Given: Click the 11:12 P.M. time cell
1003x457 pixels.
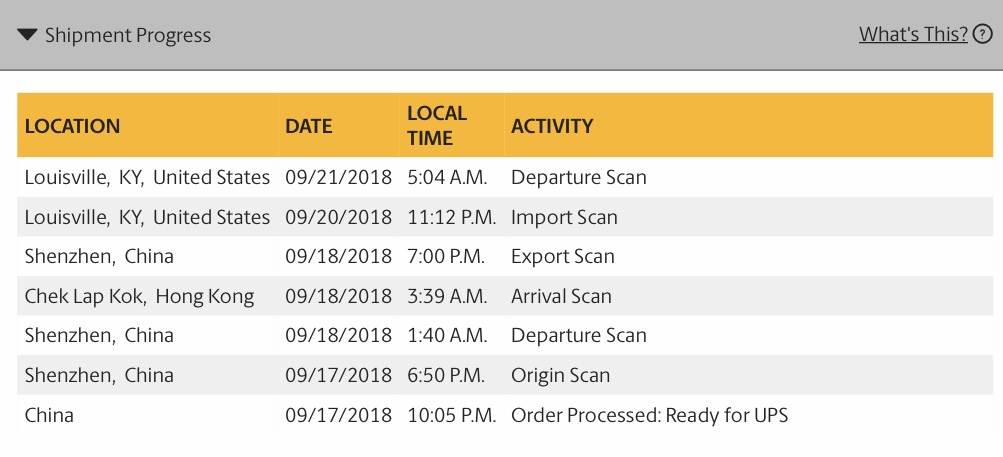Looking at the screenshot, I should coord(452,217).
